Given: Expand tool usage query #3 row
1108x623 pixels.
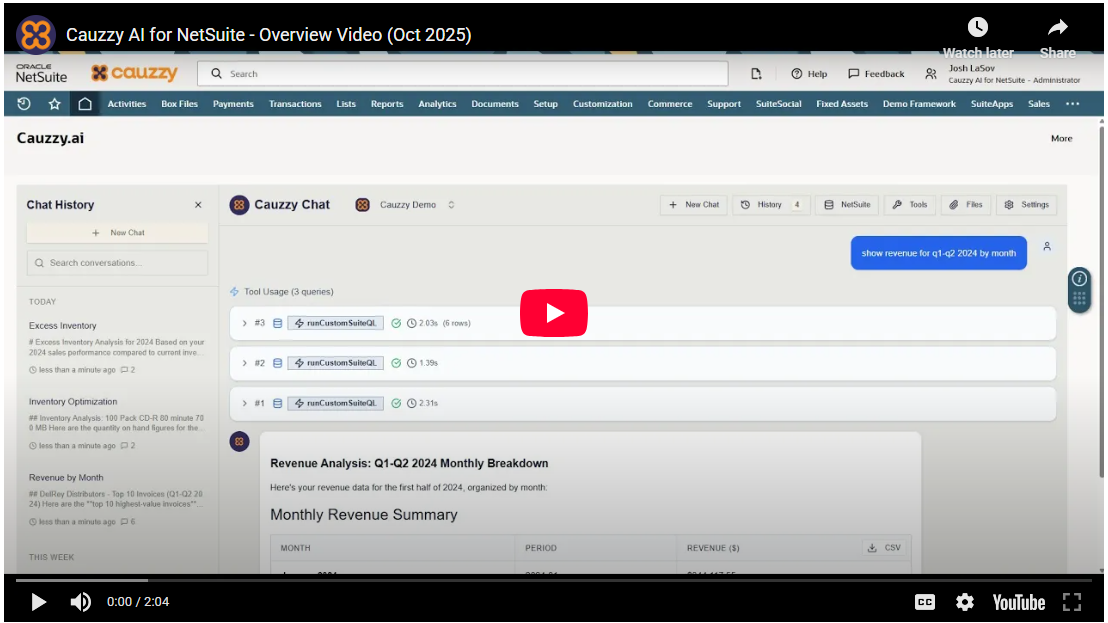Looking at the screenshot, I should pos(244,323).
